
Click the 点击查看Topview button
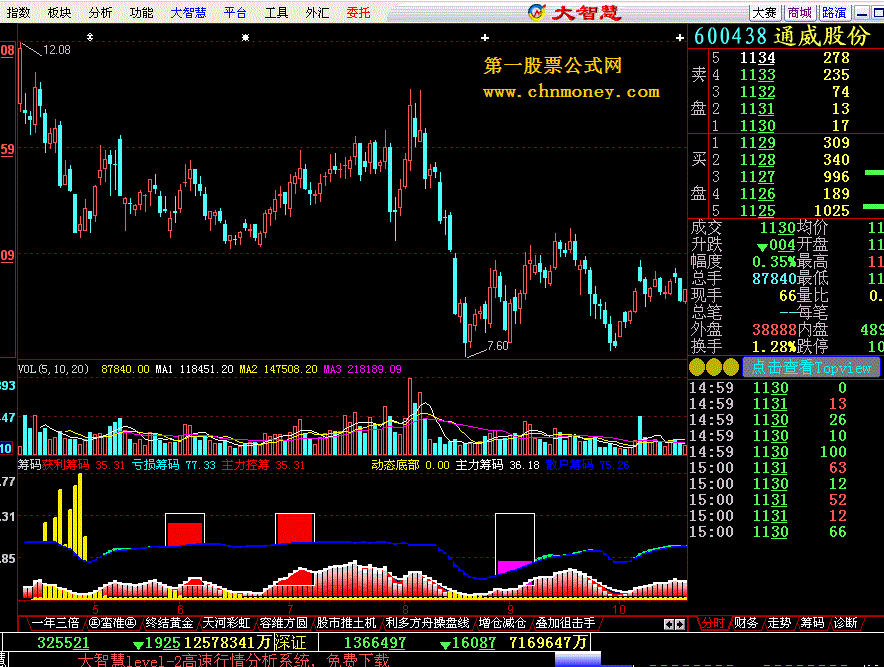(x=811, y=368)
